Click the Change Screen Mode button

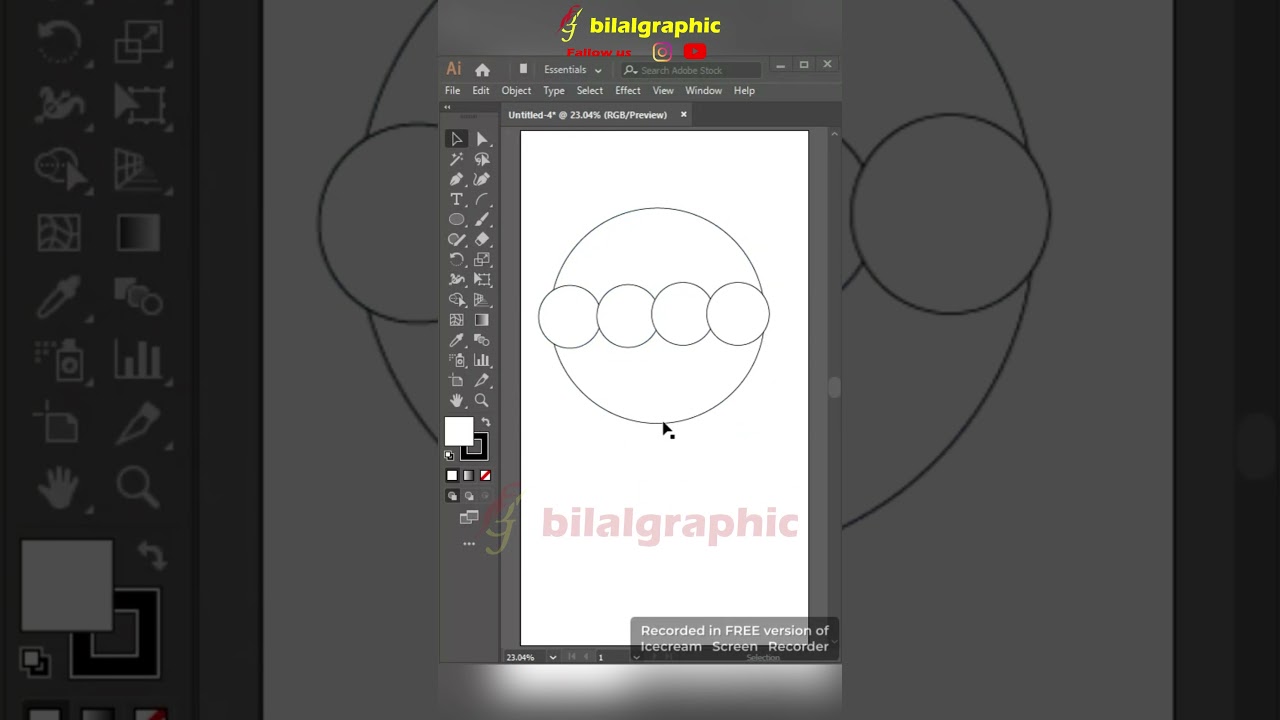[469, 517]
